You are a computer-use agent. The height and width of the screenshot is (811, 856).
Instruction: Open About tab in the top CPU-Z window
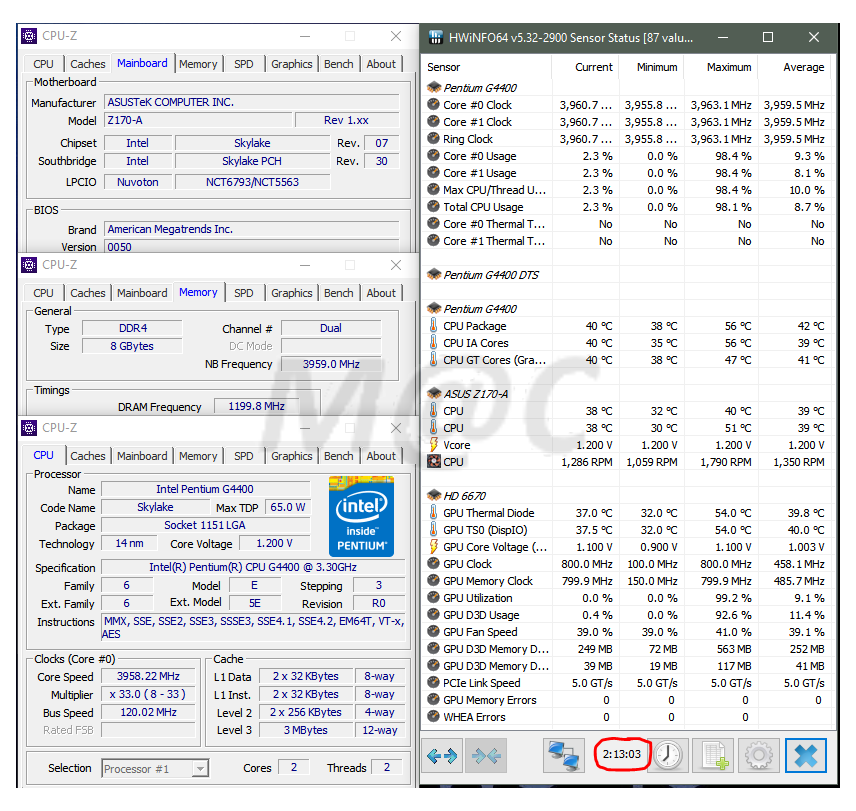381,64
